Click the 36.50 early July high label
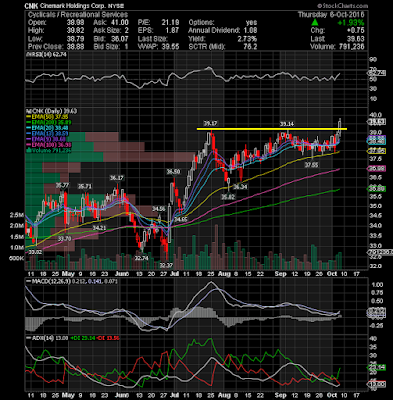 [174, 172]
